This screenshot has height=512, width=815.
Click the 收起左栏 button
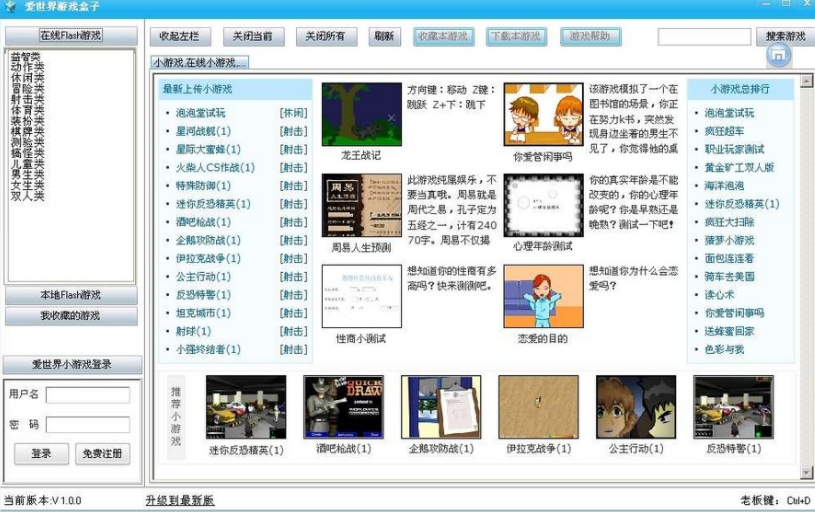(180, 36)
